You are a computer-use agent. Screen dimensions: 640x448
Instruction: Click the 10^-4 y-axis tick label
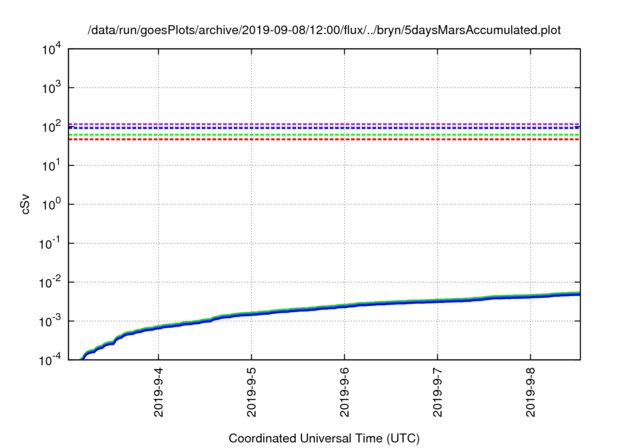point(50,359)
